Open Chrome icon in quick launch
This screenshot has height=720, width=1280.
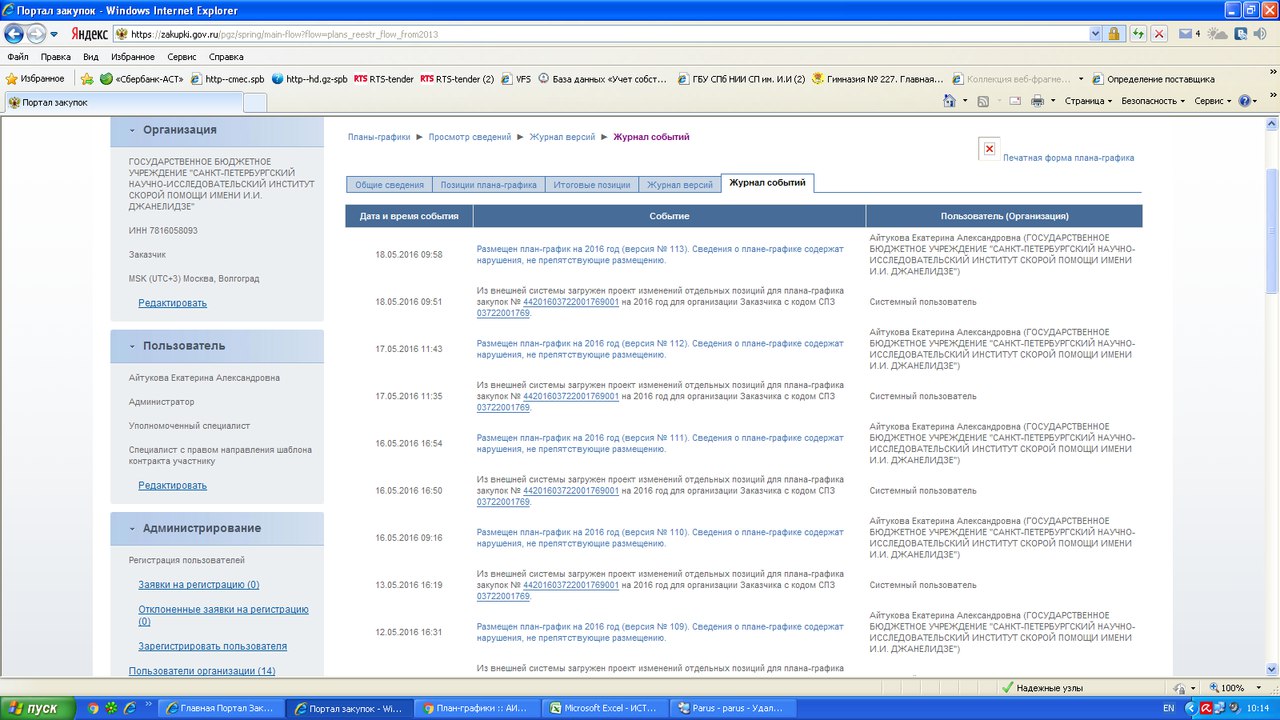point(93,708)
